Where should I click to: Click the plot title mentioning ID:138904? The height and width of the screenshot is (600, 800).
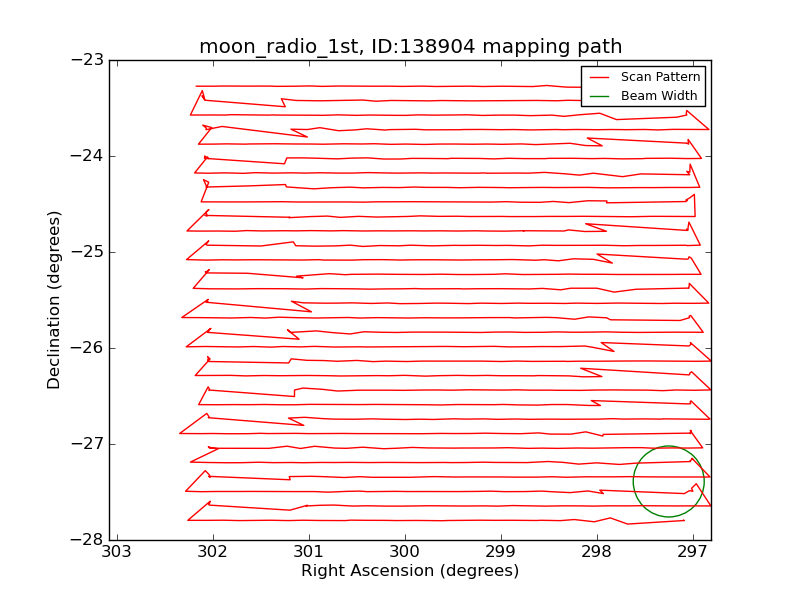pyautogui.click(x=410, y=47)
